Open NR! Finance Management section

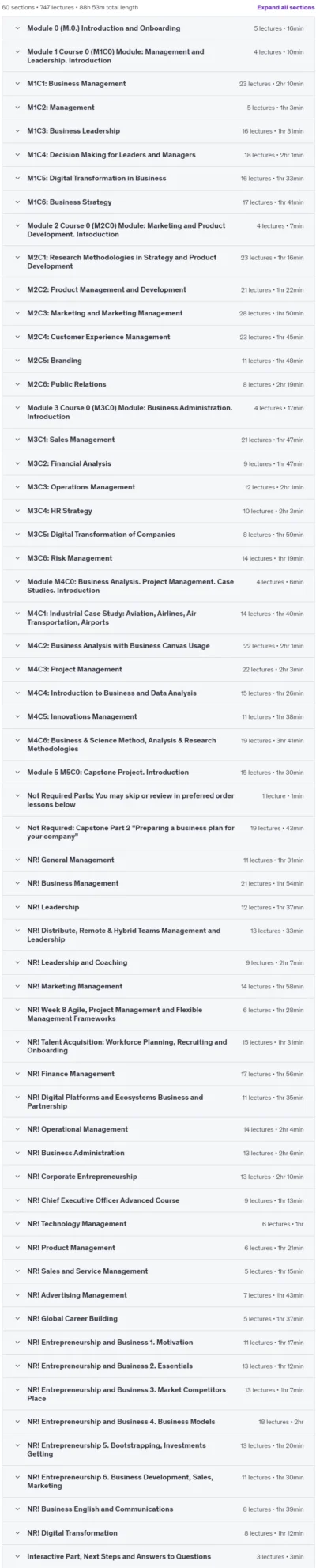pyautogui.click(x=158, y=1074)
